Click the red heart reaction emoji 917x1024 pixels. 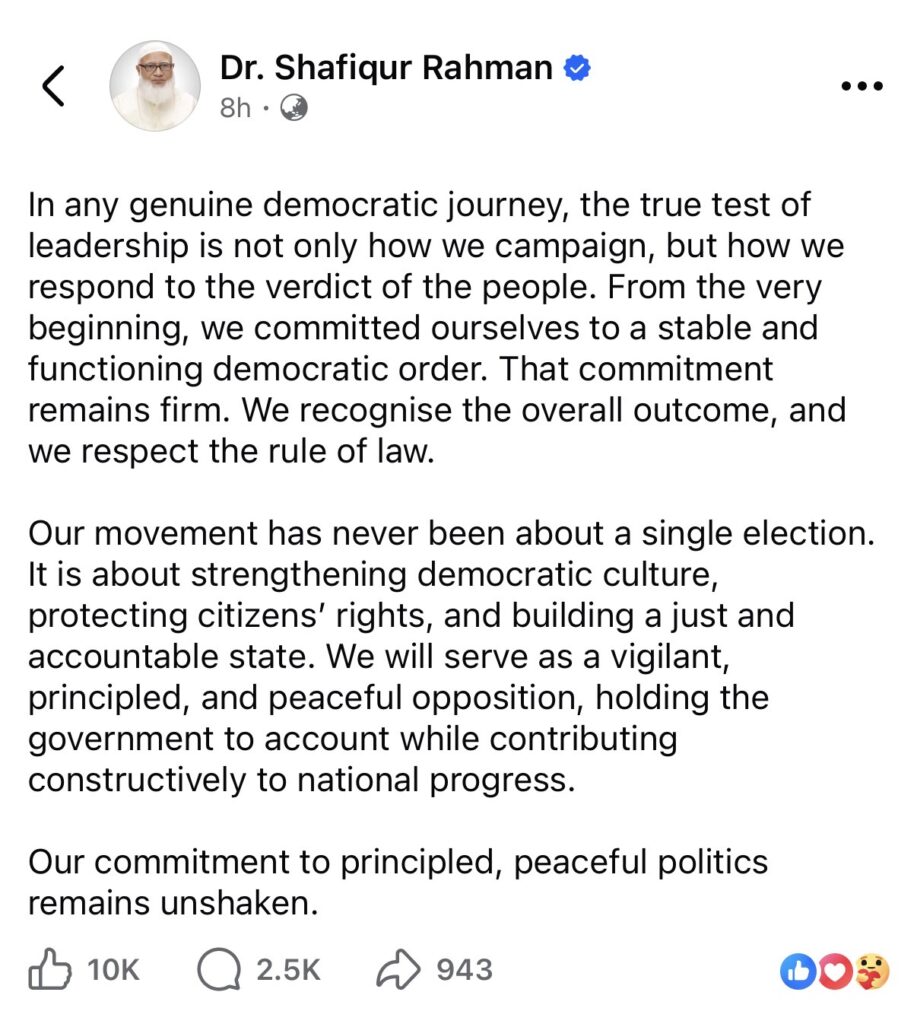(x=836, y=970)
